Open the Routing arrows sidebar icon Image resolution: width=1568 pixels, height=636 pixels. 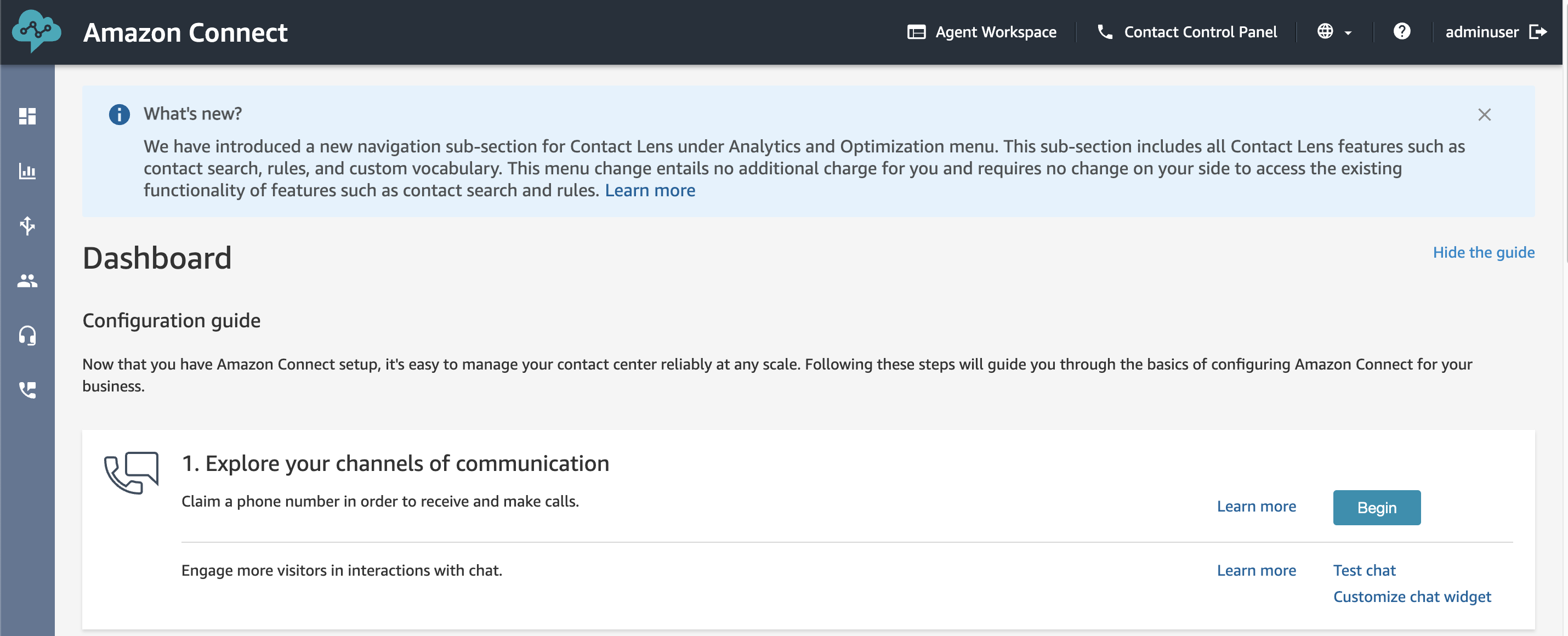[x=27, y=226]
